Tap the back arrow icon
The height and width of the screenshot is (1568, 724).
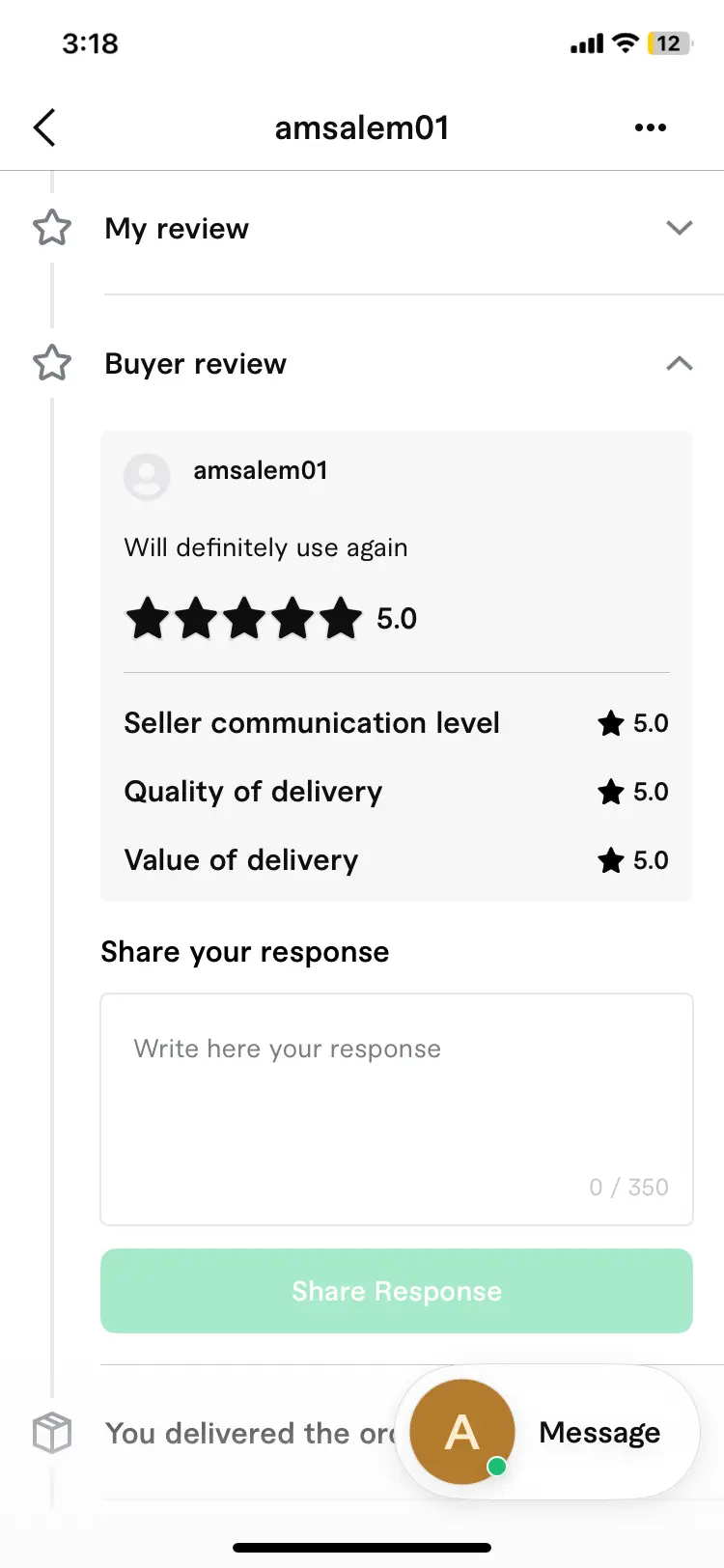44,127
